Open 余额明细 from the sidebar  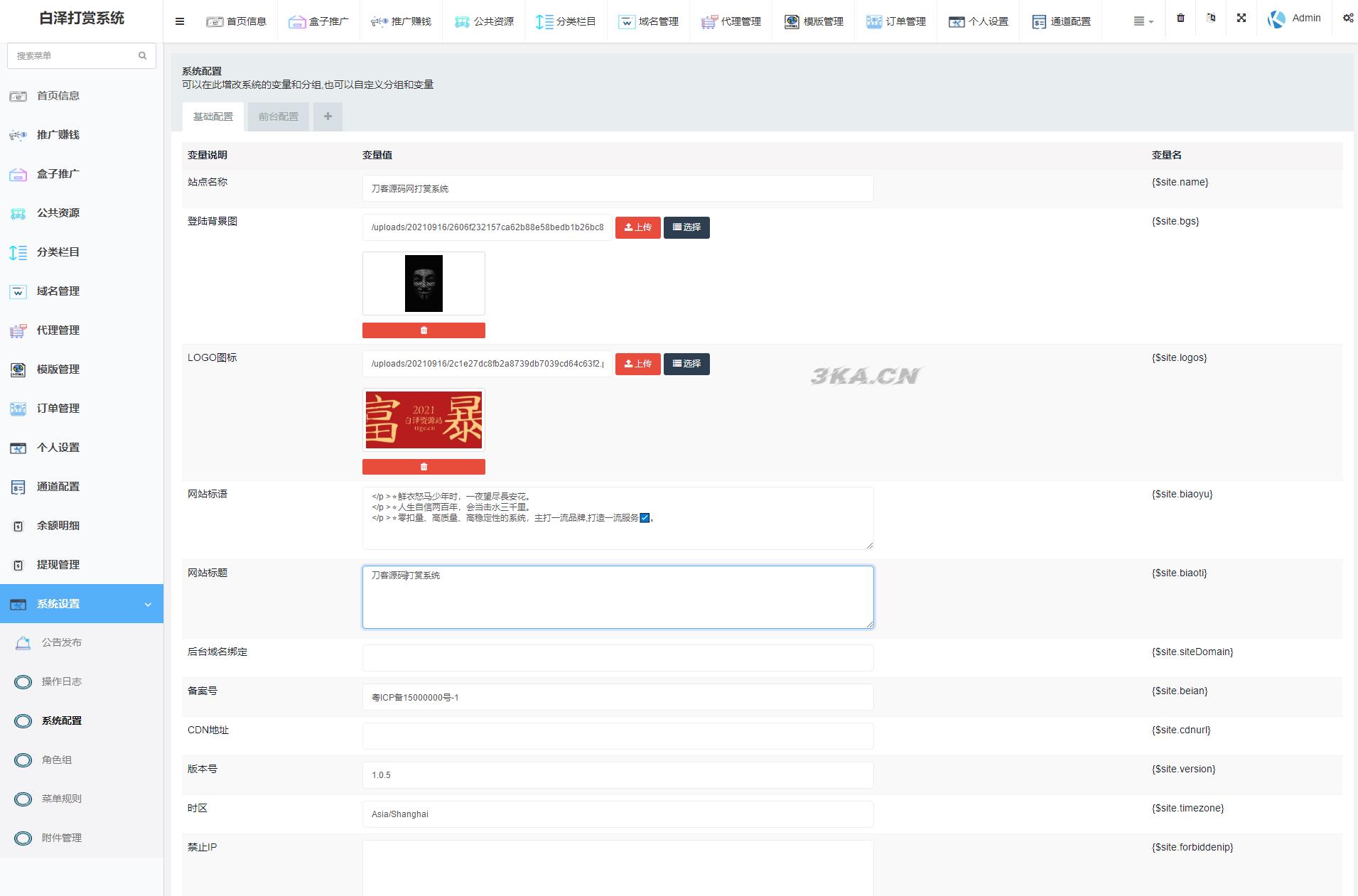[x=58, y=526]
